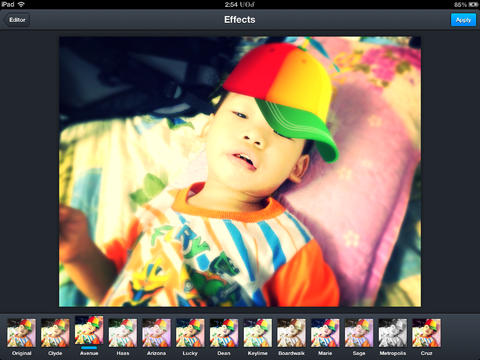Choose the Arizona effect thumbnail
The height and width of the screenshot is (360, 480).
point(156,333)
